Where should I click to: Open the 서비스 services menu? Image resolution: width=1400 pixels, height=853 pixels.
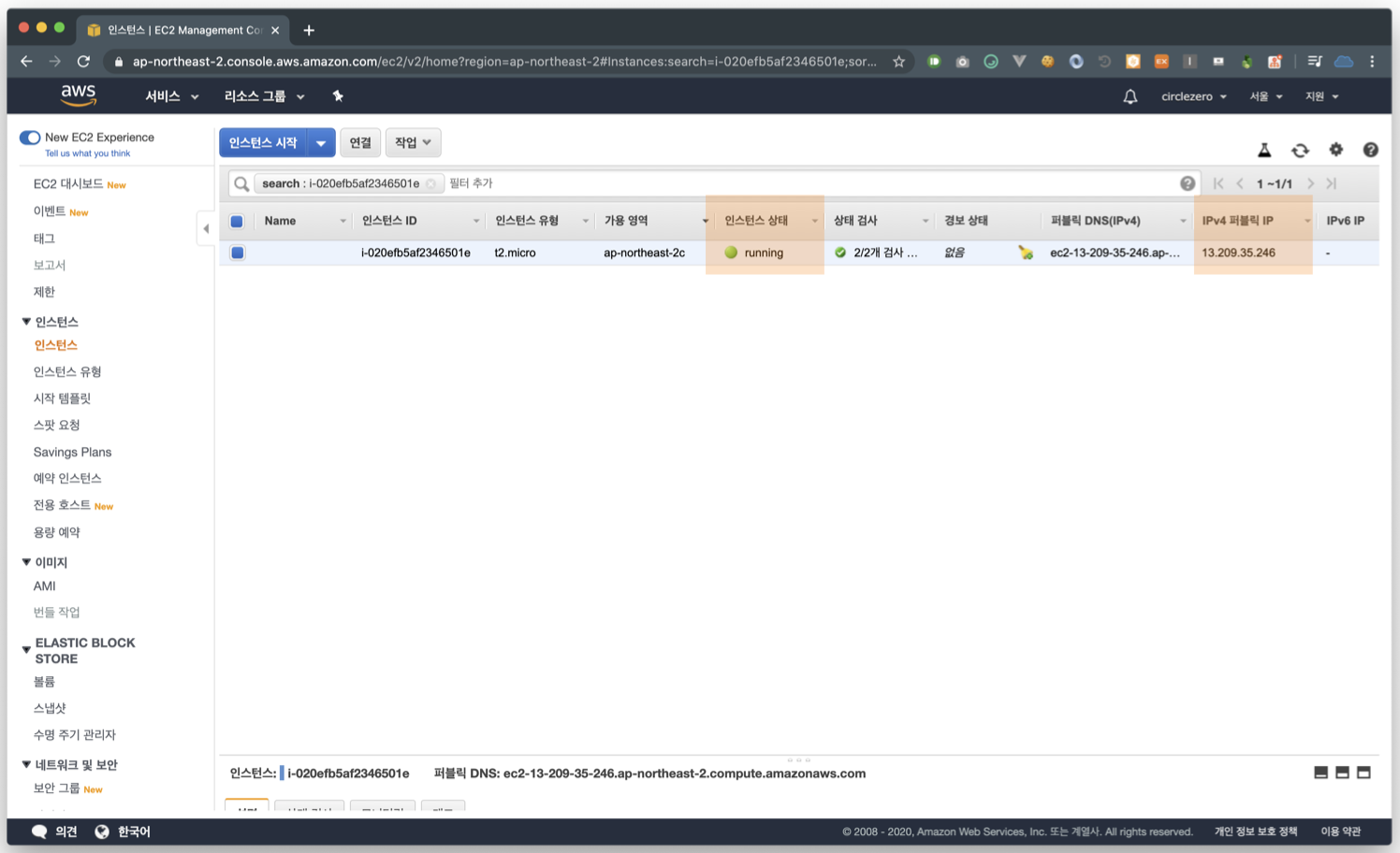172,96
